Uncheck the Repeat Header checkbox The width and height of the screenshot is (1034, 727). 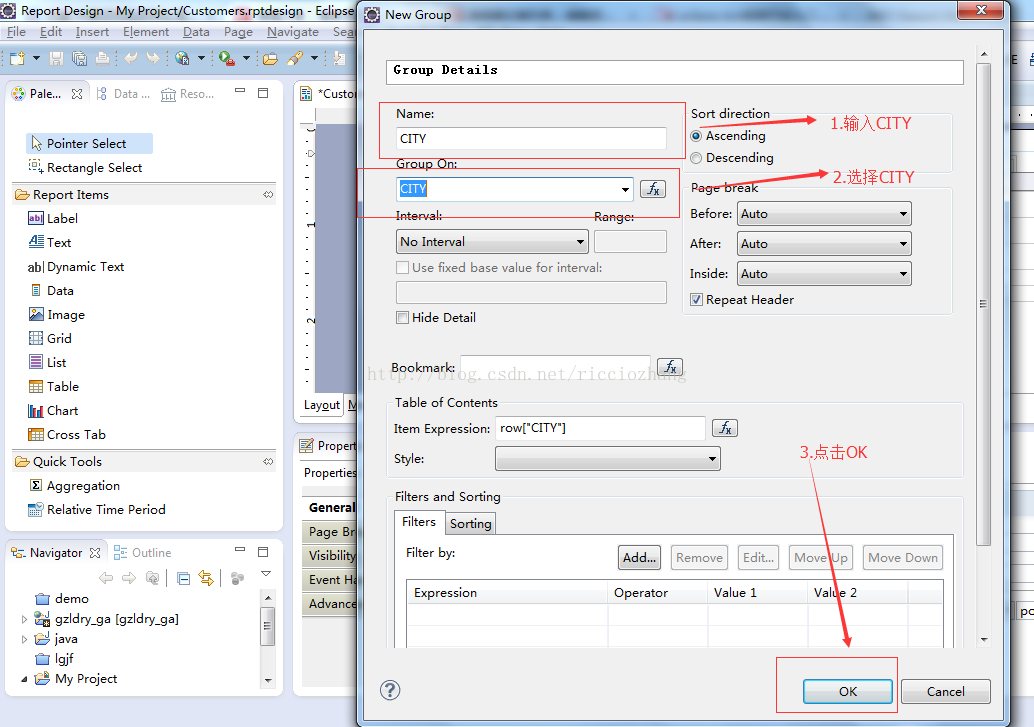coord(696,300)
